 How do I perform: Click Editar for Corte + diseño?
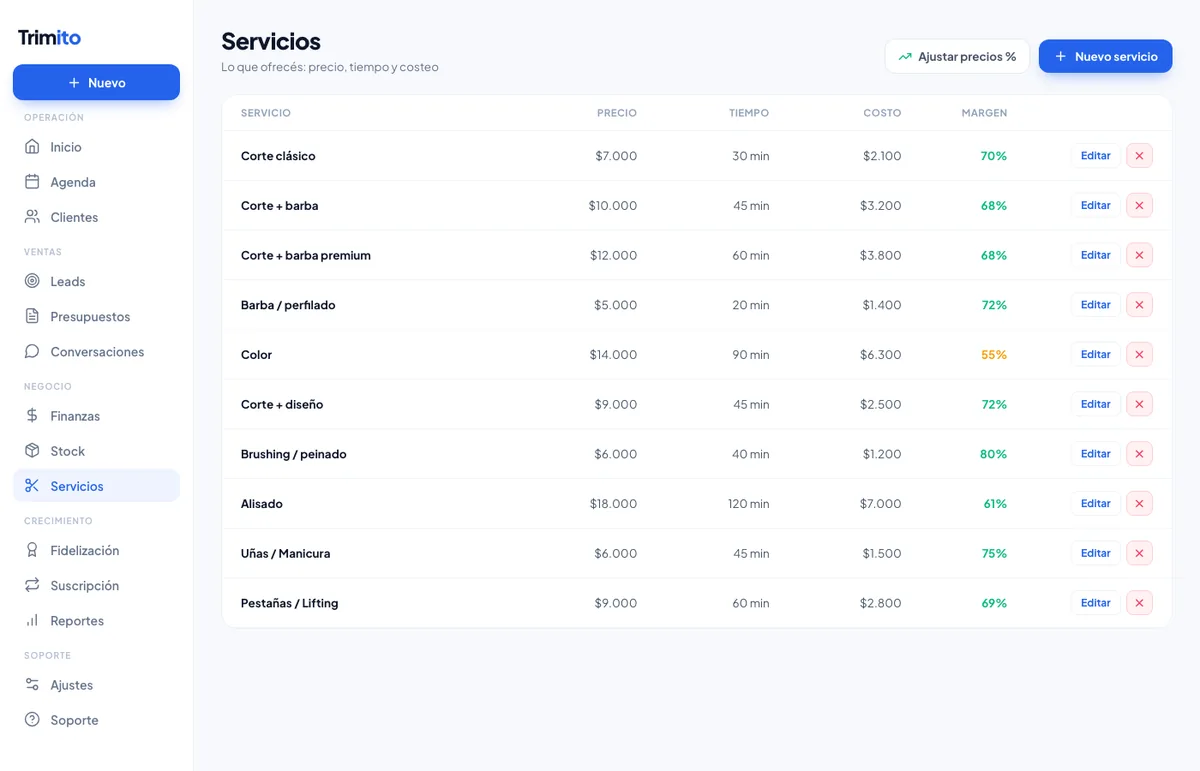[1095, 404]
